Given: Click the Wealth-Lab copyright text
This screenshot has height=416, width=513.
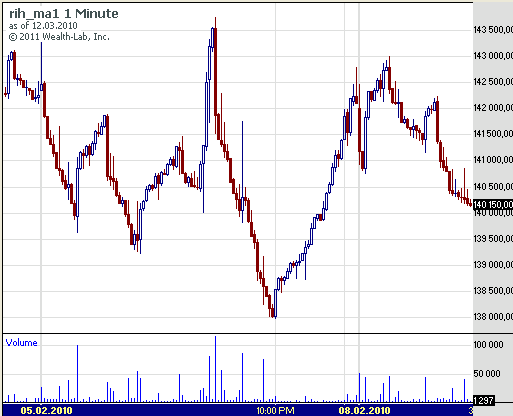Looking at the screenshot, I should [59, 37].
